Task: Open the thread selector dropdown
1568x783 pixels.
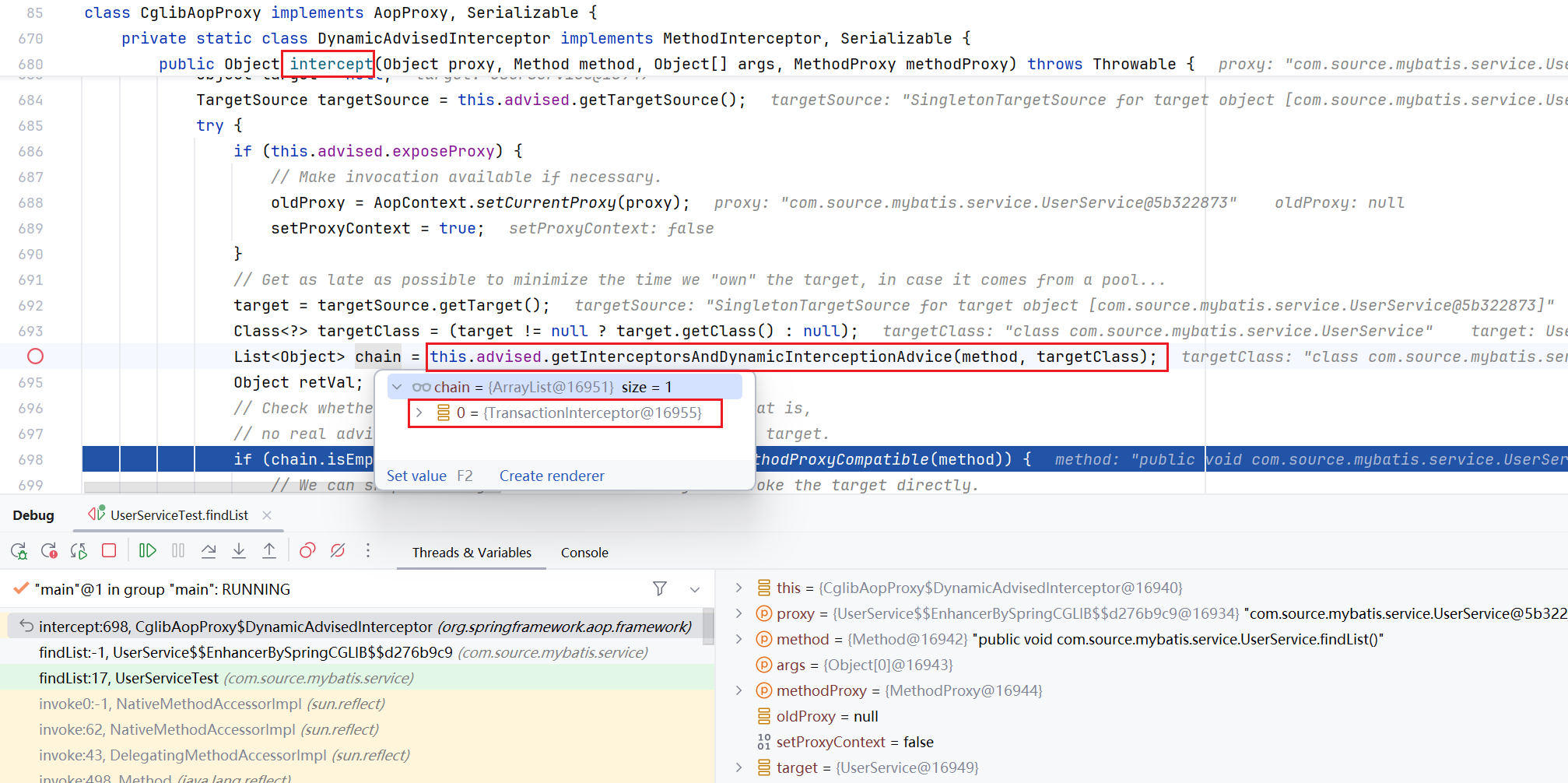Action: click(695, 589)
